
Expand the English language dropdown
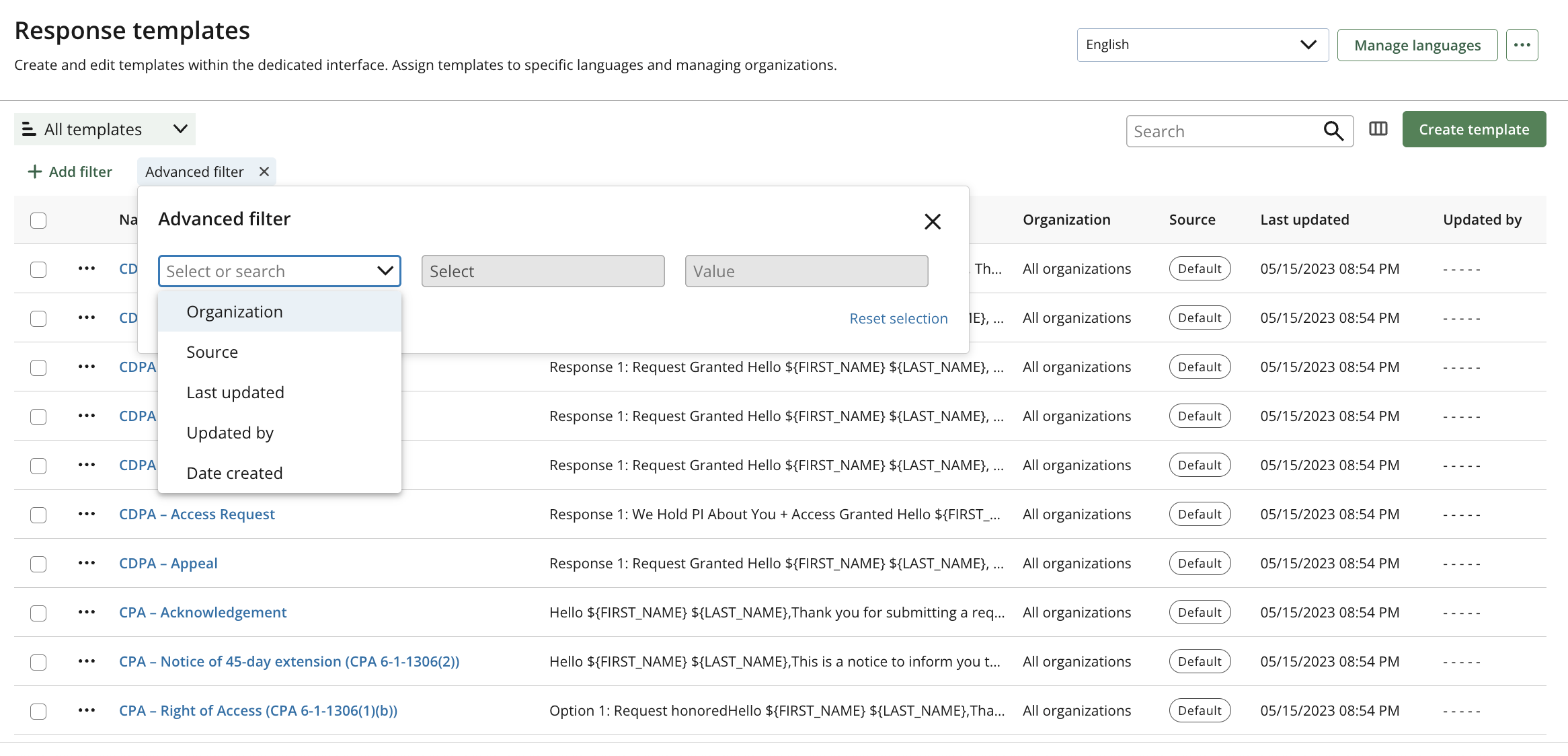[x=1202, y=45]
